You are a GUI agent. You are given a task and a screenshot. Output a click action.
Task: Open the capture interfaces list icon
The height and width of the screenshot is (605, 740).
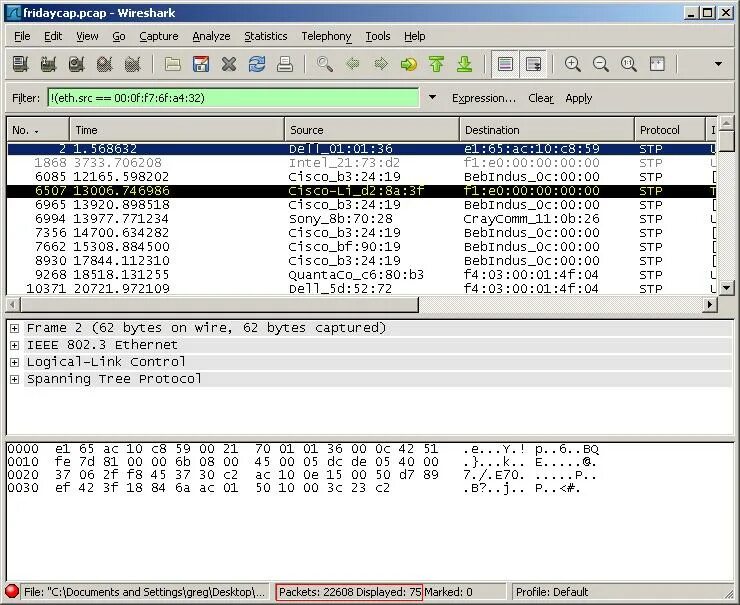click(x=20, y=64)
